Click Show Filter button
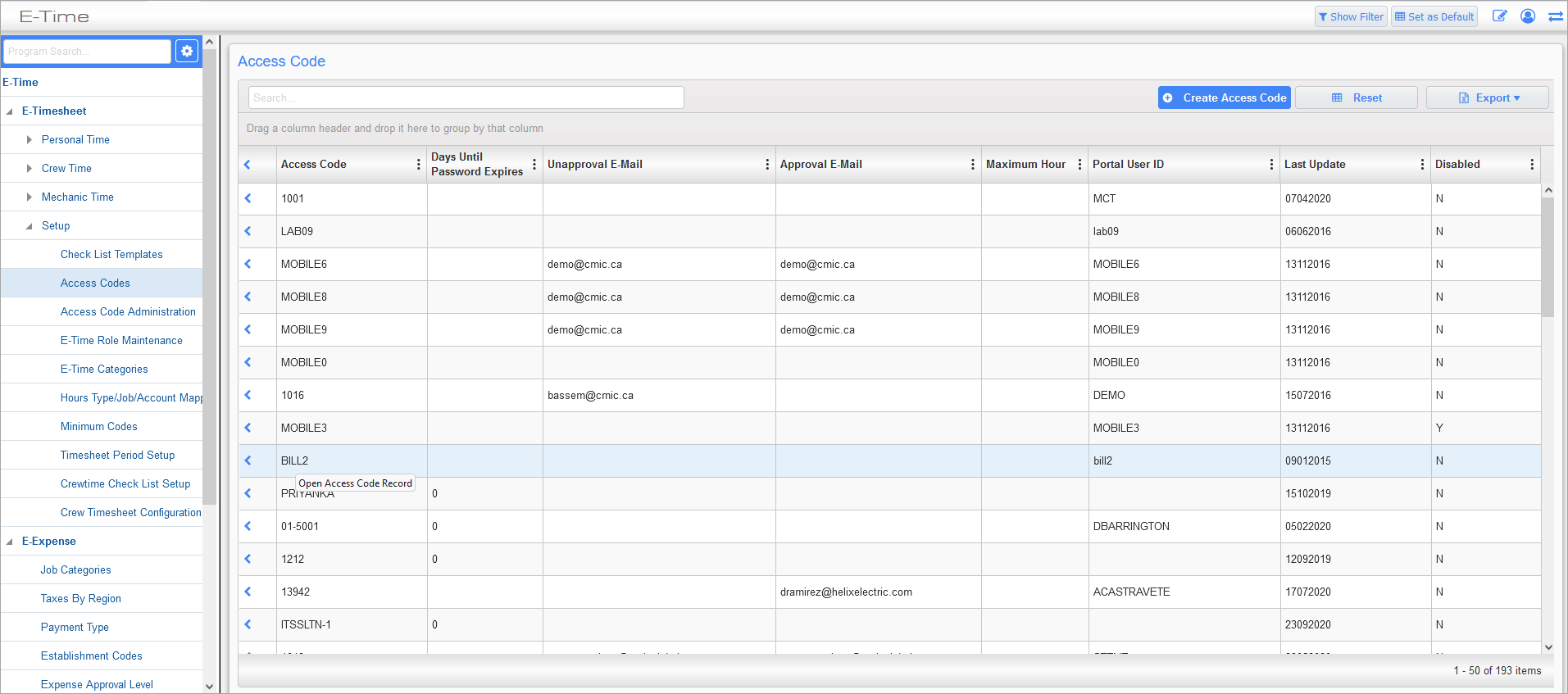Screen dimensions: 1568x694 (x=1351, y=16)
